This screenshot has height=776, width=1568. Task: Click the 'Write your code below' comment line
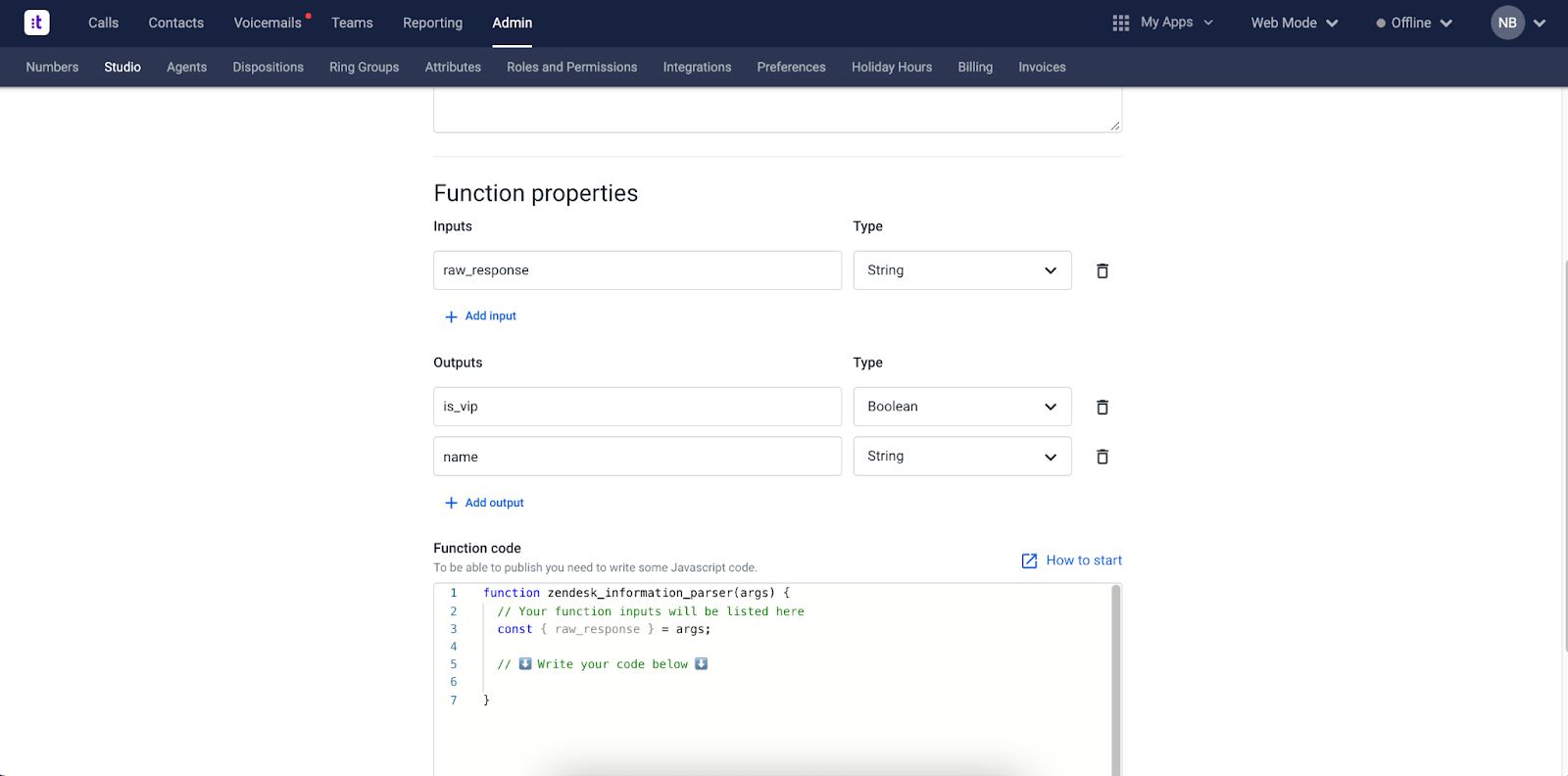[602, 664]
